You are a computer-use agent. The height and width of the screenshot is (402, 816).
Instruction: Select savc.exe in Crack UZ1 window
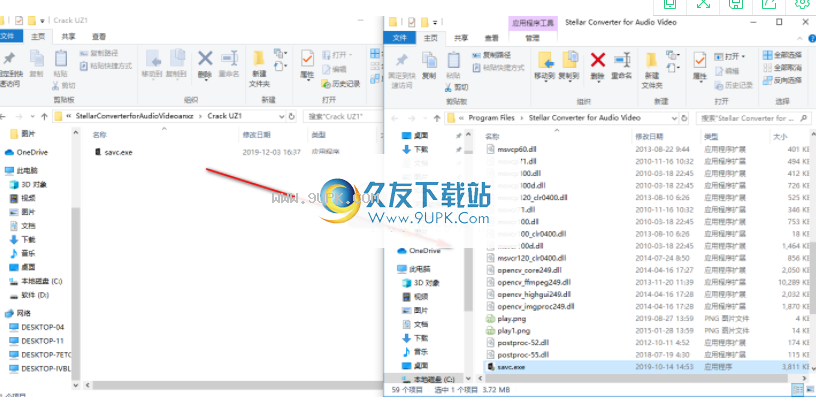coord(118,153)
